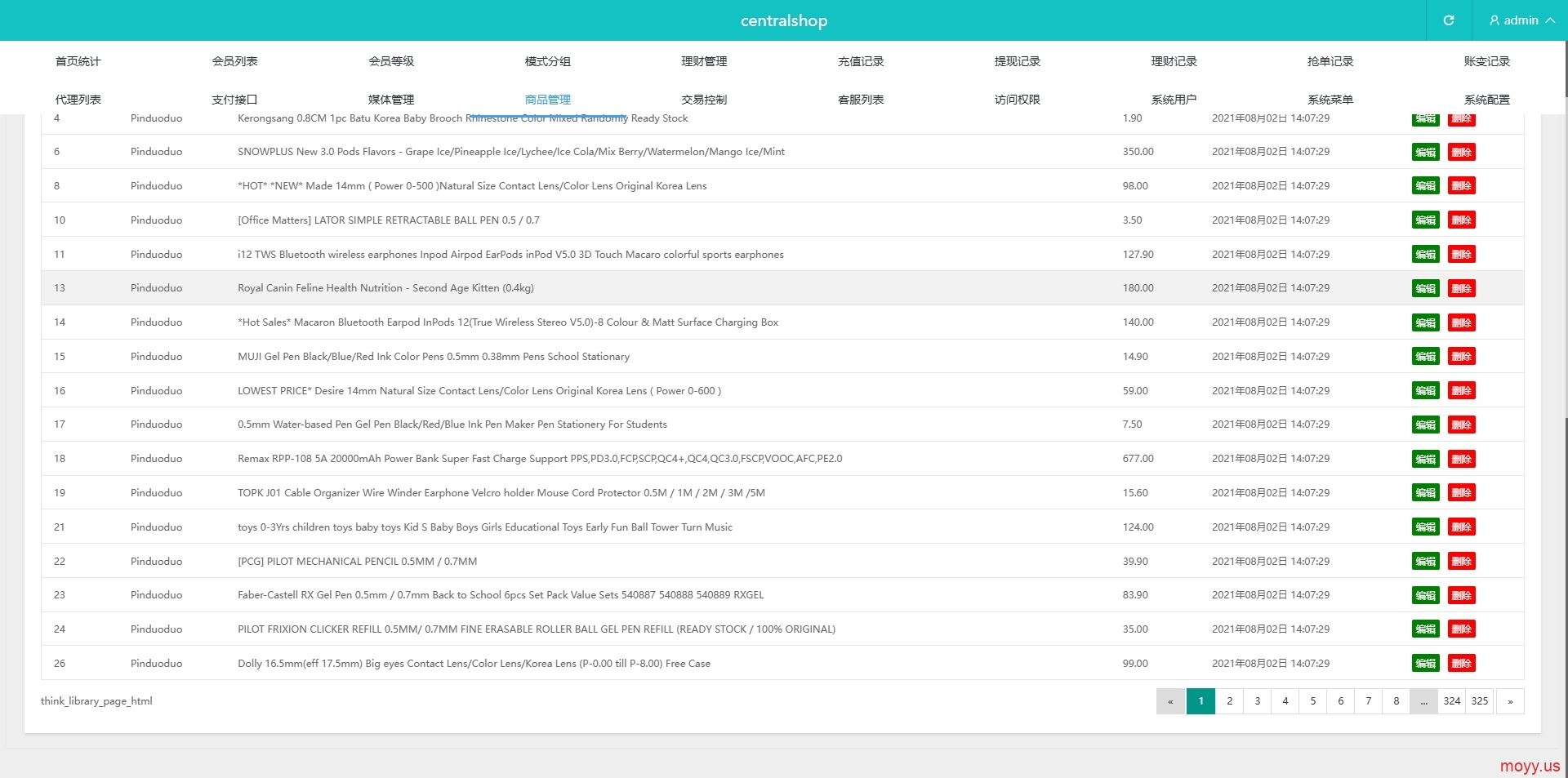Open 访问权限 menu item

[x=1018, y=100]
